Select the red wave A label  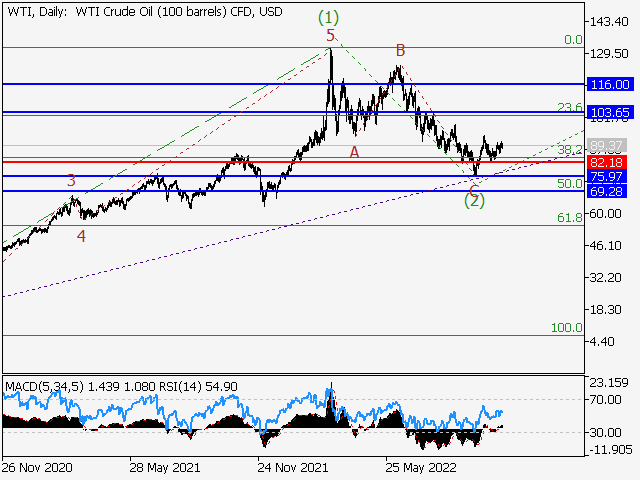point(354,152)
